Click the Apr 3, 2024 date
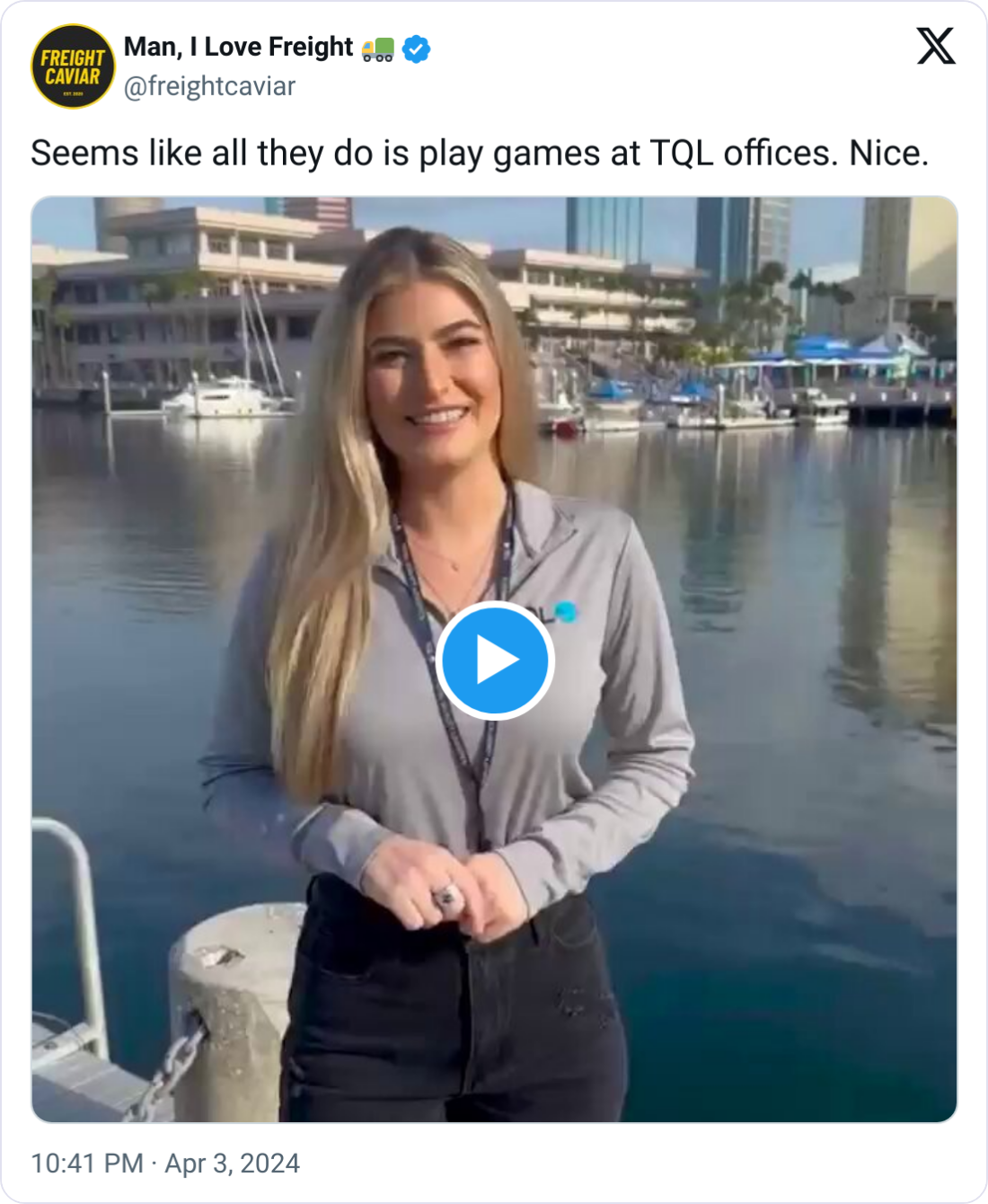 pyautogui.click(x=232, y=1164)
